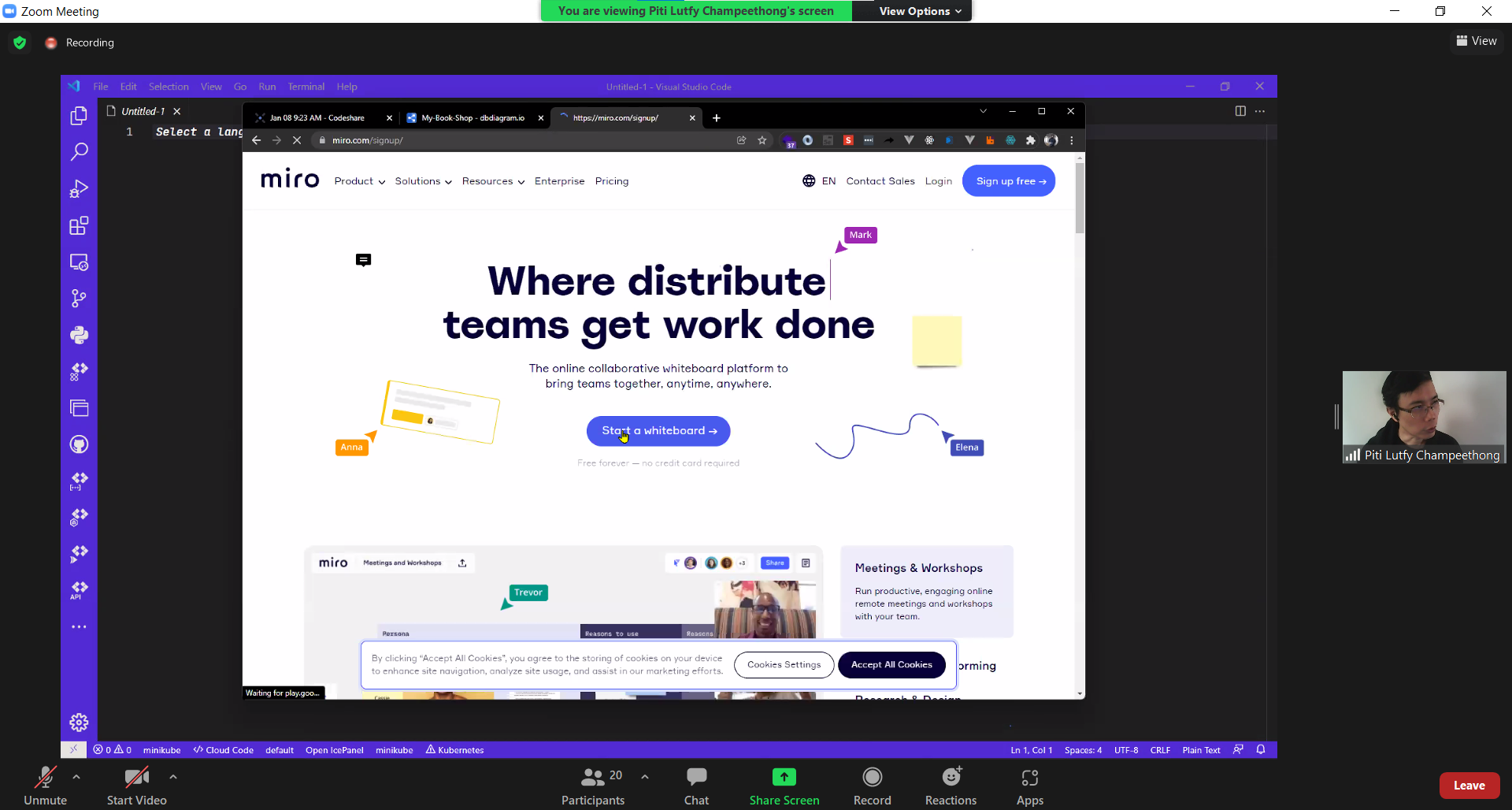Open additional views ellipsis in activity bar
Viewport: 1512px width, 810px height.
click(x=79, y=627)
